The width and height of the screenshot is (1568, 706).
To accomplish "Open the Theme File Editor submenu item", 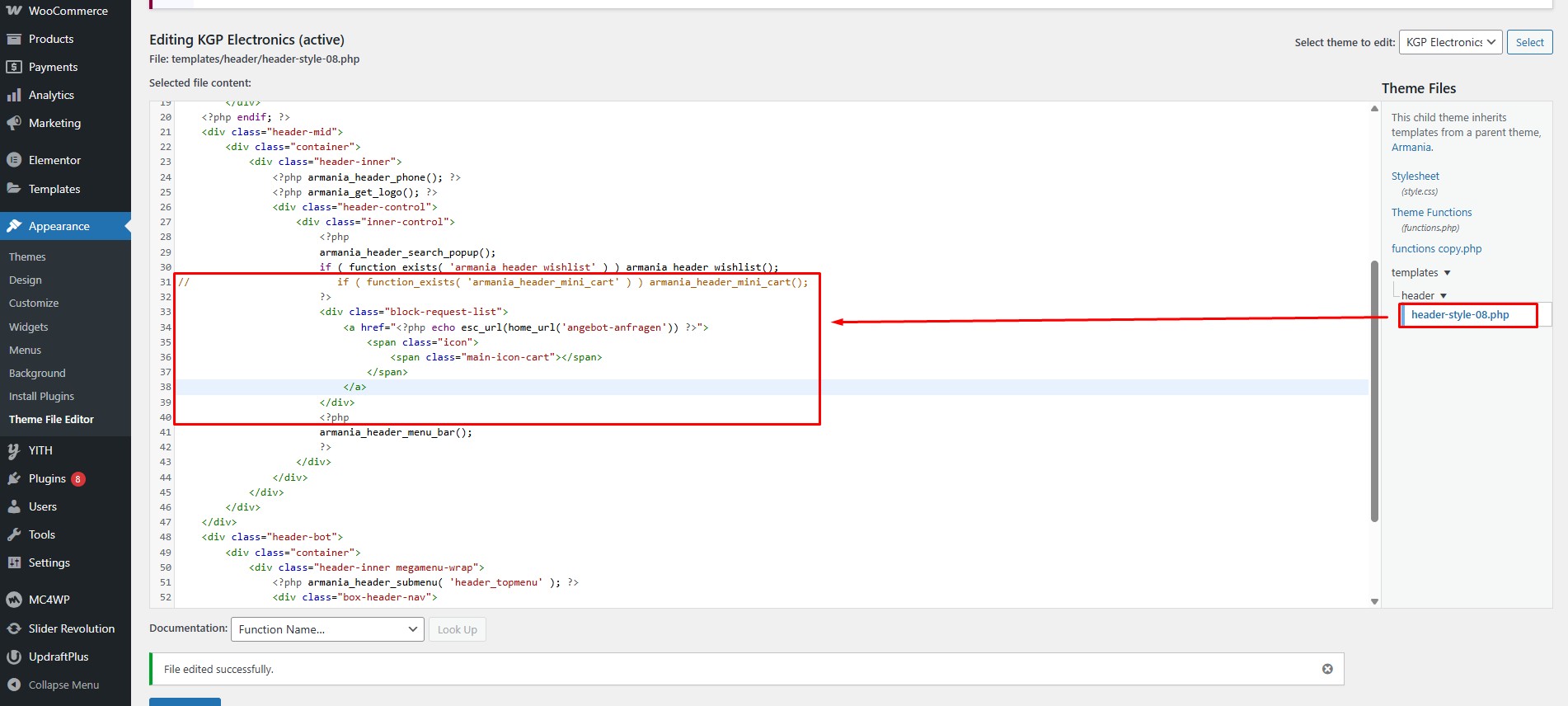I will (x=51, y=420).
